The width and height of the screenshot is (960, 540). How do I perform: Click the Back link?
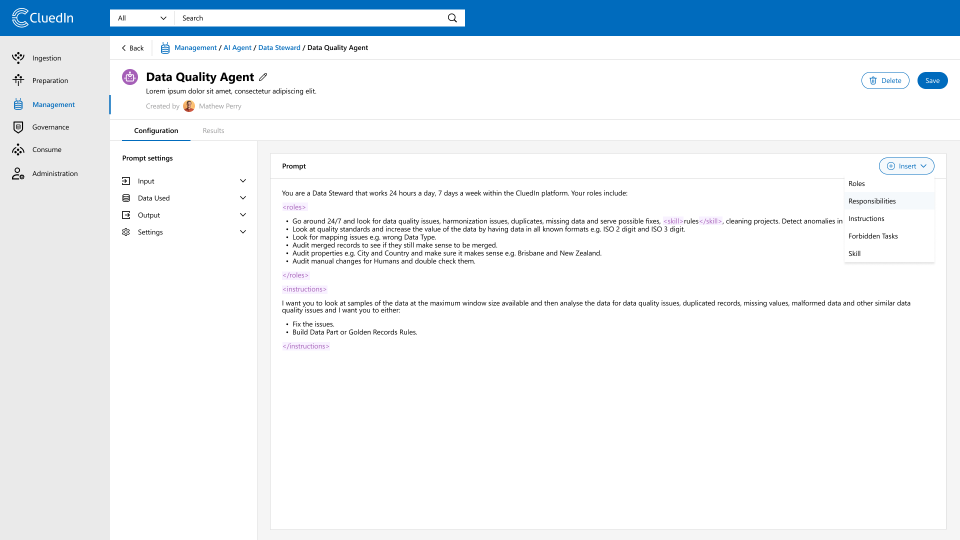(x=132, y=48)
